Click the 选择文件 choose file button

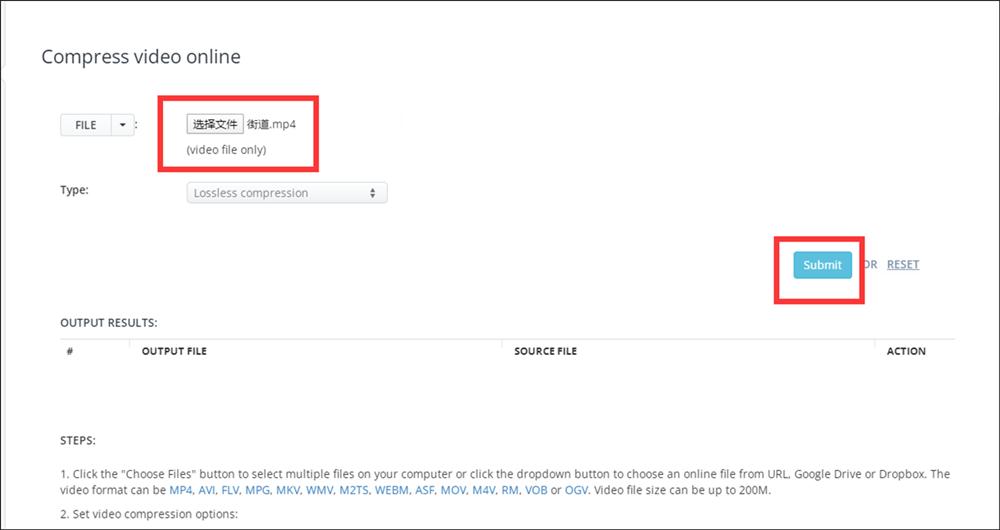click(215, 125)
